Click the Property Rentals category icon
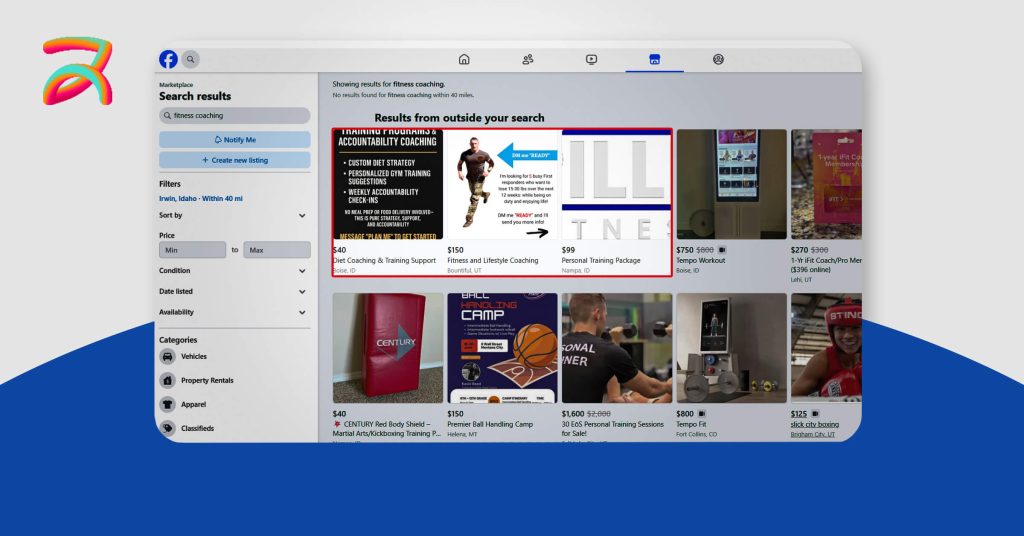This screenshot has height=536, width=1024. click(x=168, y=380)
